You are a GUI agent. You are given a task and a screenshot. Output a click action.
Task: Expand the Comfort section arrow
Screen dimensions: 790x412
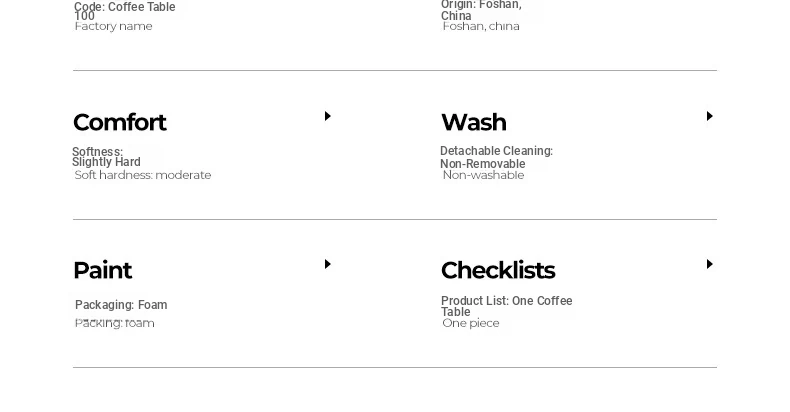click(327, 116)
